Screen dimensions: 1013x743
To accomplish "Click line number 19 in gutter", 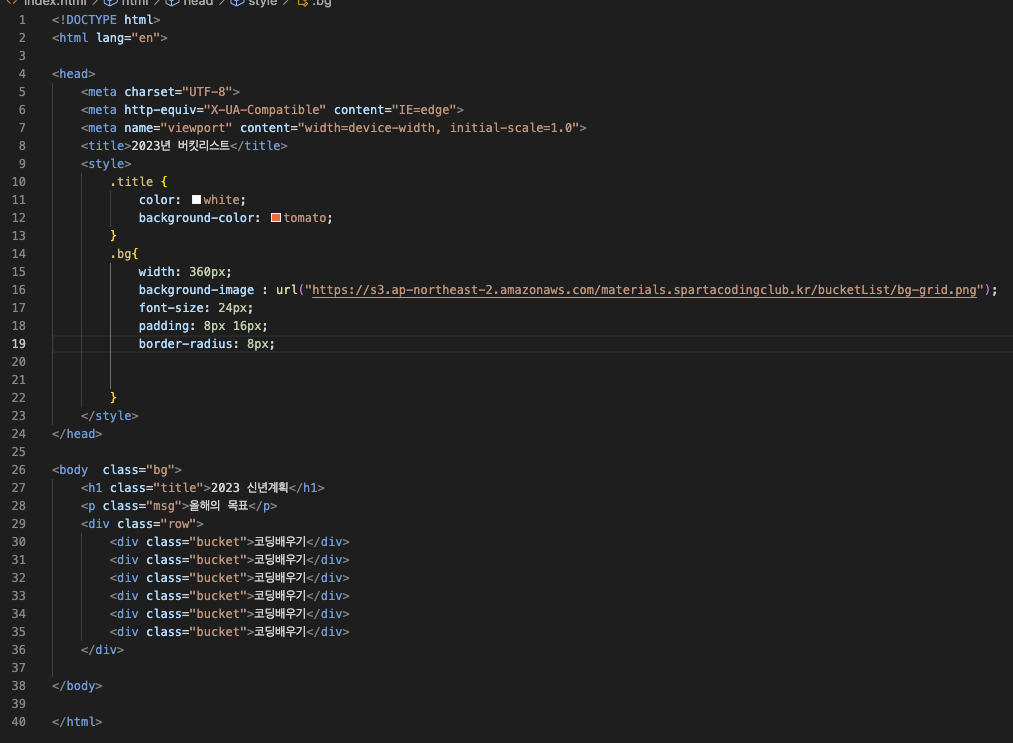I will 19,344.
